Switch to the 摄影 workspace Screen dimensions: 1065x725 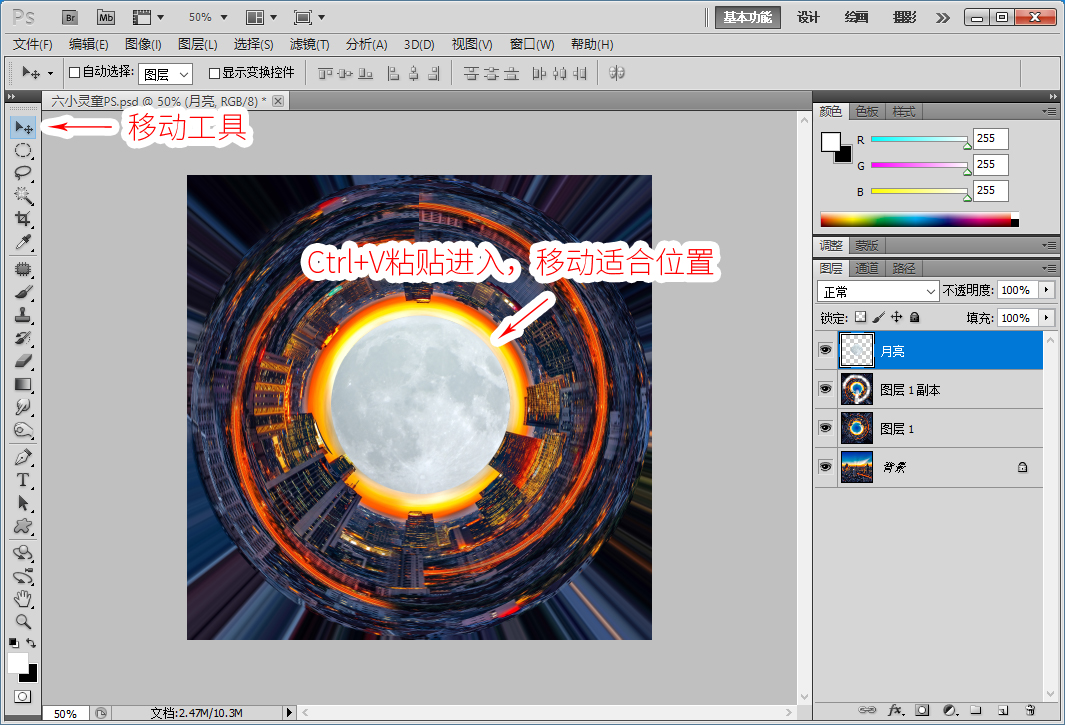[x=904, y=18]
